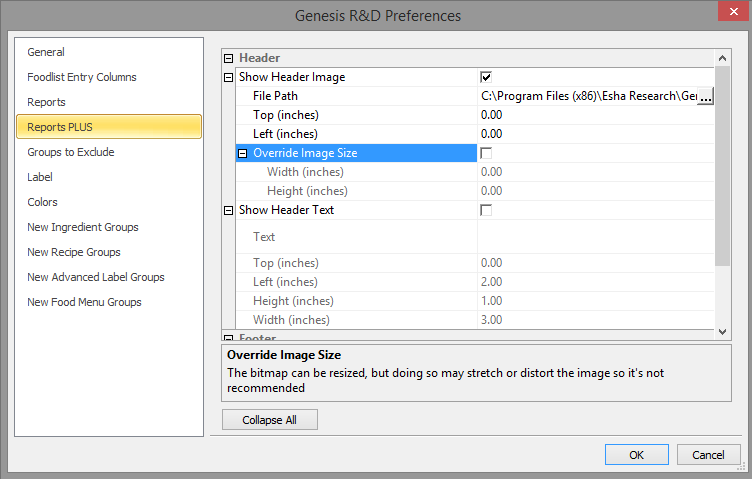752x479 pixels.
Task: Click the Collapse All button
Action: [x=270, y=420]
